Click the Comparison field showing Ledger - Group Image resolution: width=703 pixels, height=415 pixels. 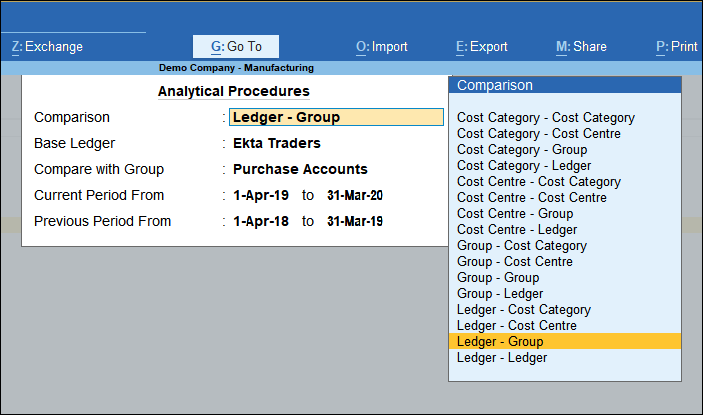coord(336,117)
